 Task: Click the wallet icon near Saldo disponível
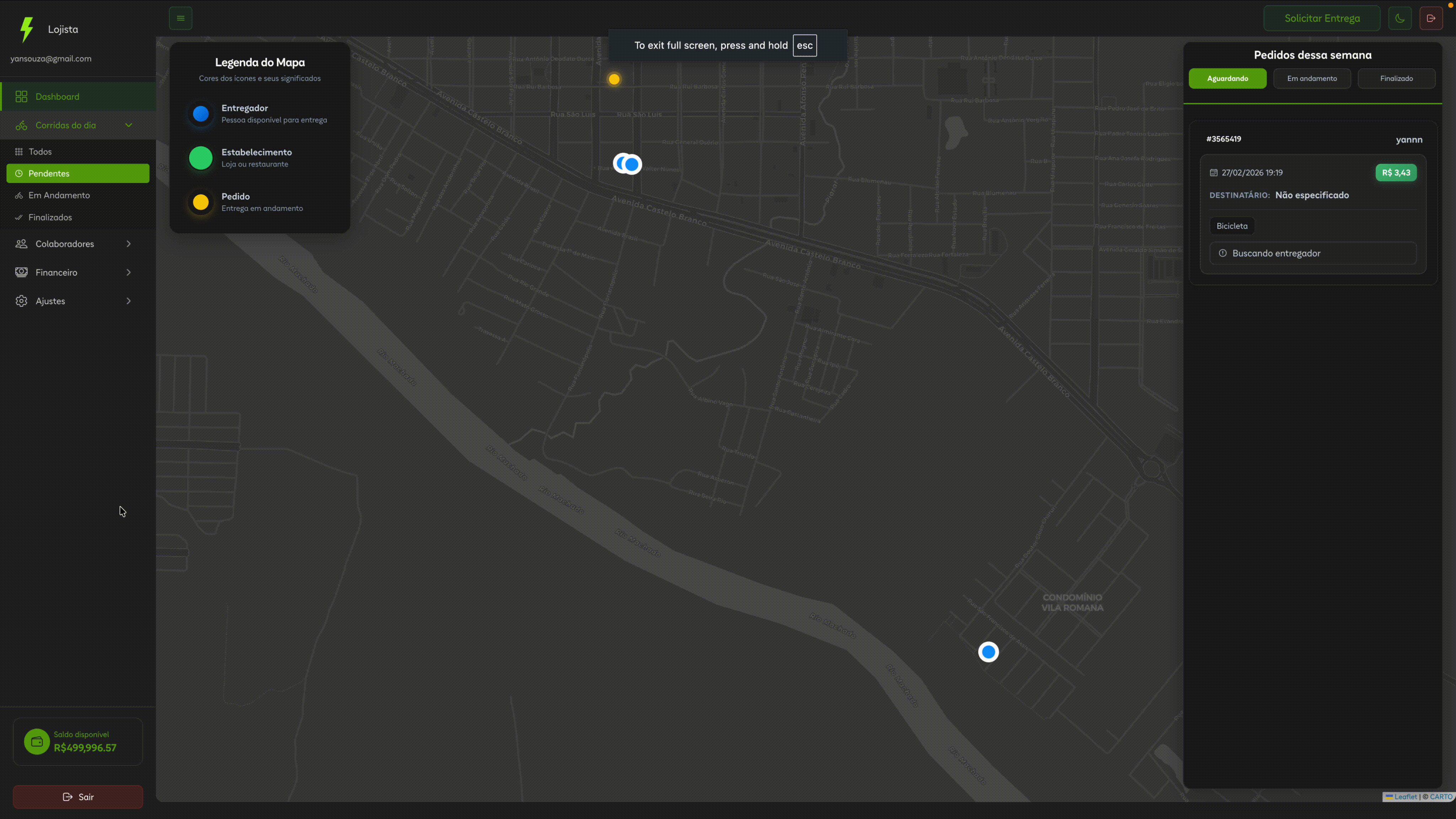pyautogui.click(x=37, y=742)
